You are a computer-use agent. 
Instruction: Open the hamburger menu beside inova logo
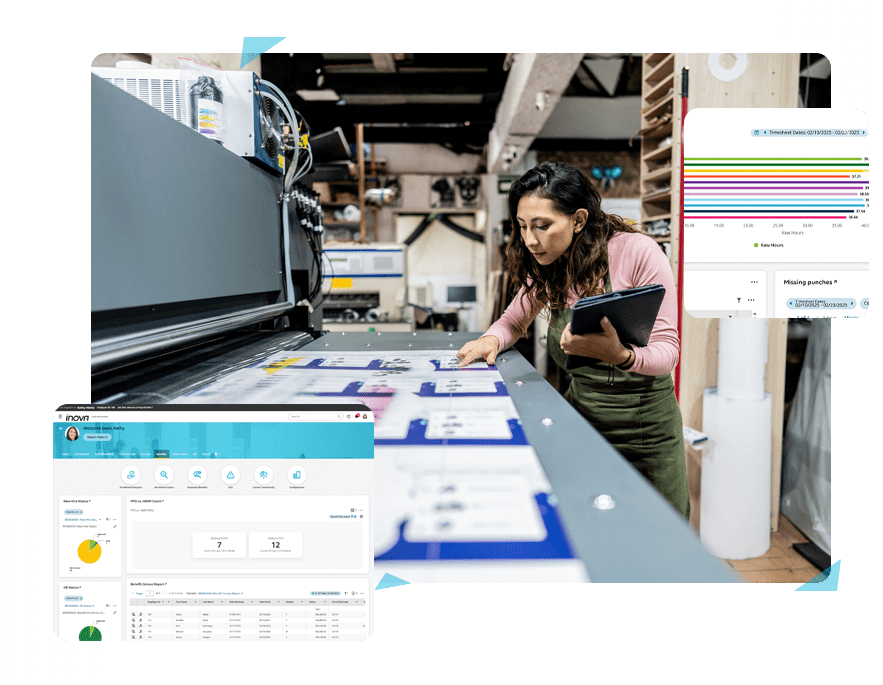pos(60,416)
